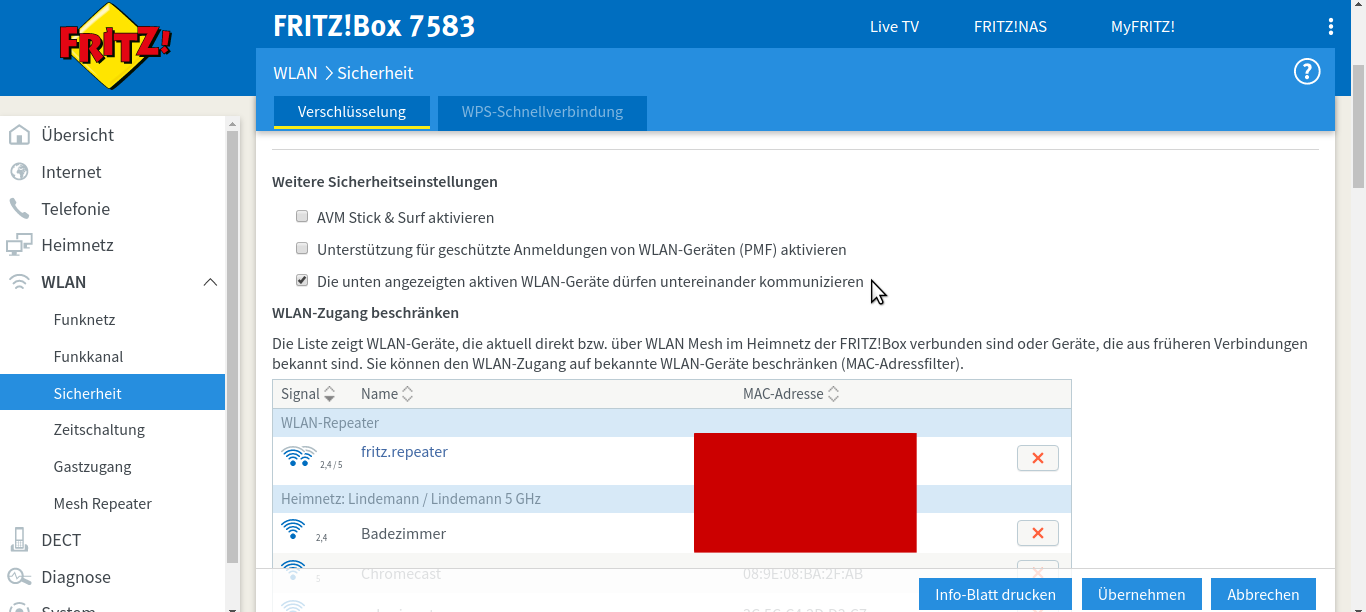The image size is (1366, 612).
Task: Open the help question mark icon
Action: [x=1307, y=71]
